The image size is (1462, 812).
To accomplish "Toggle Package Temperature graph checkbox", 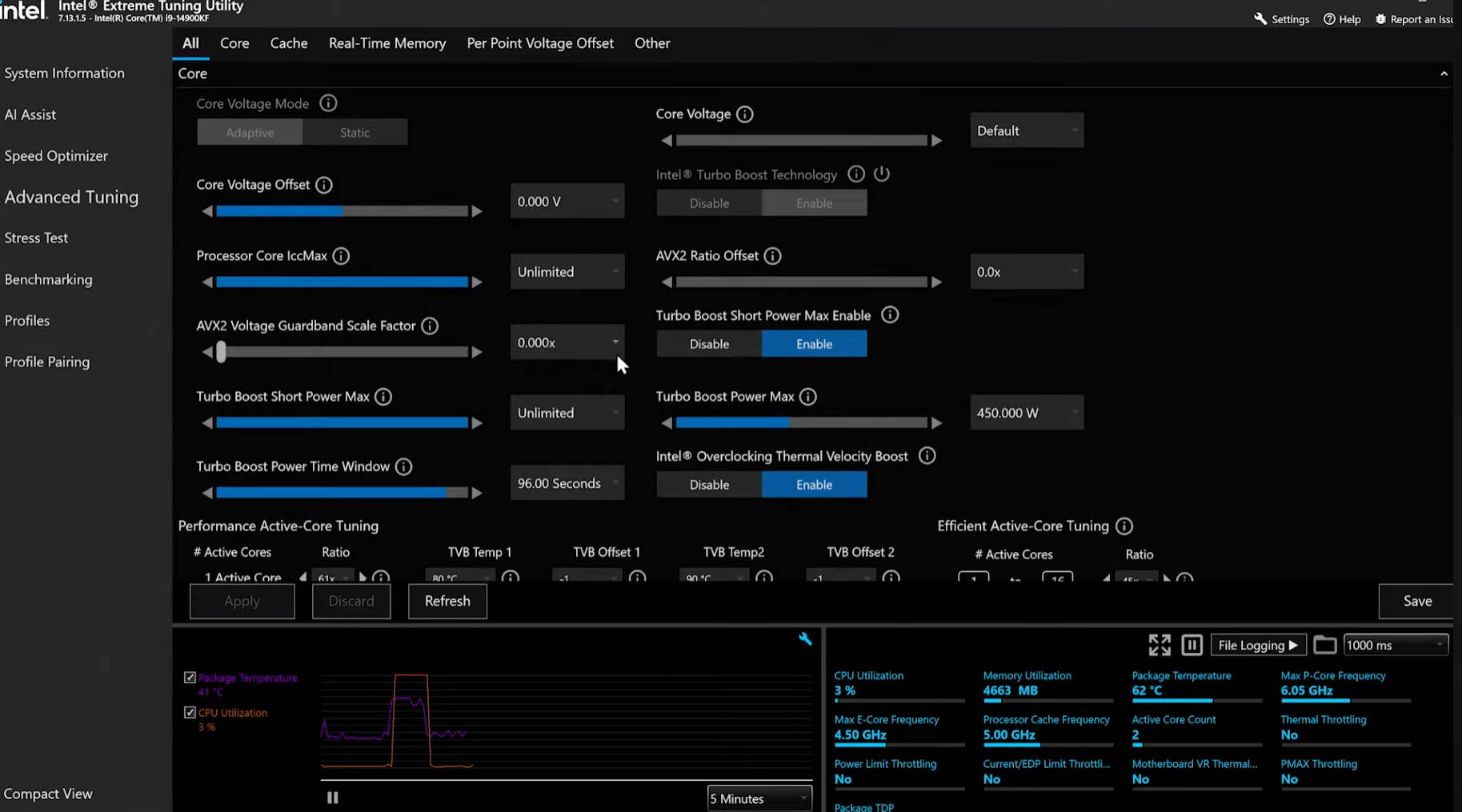I will click(190, 678).
